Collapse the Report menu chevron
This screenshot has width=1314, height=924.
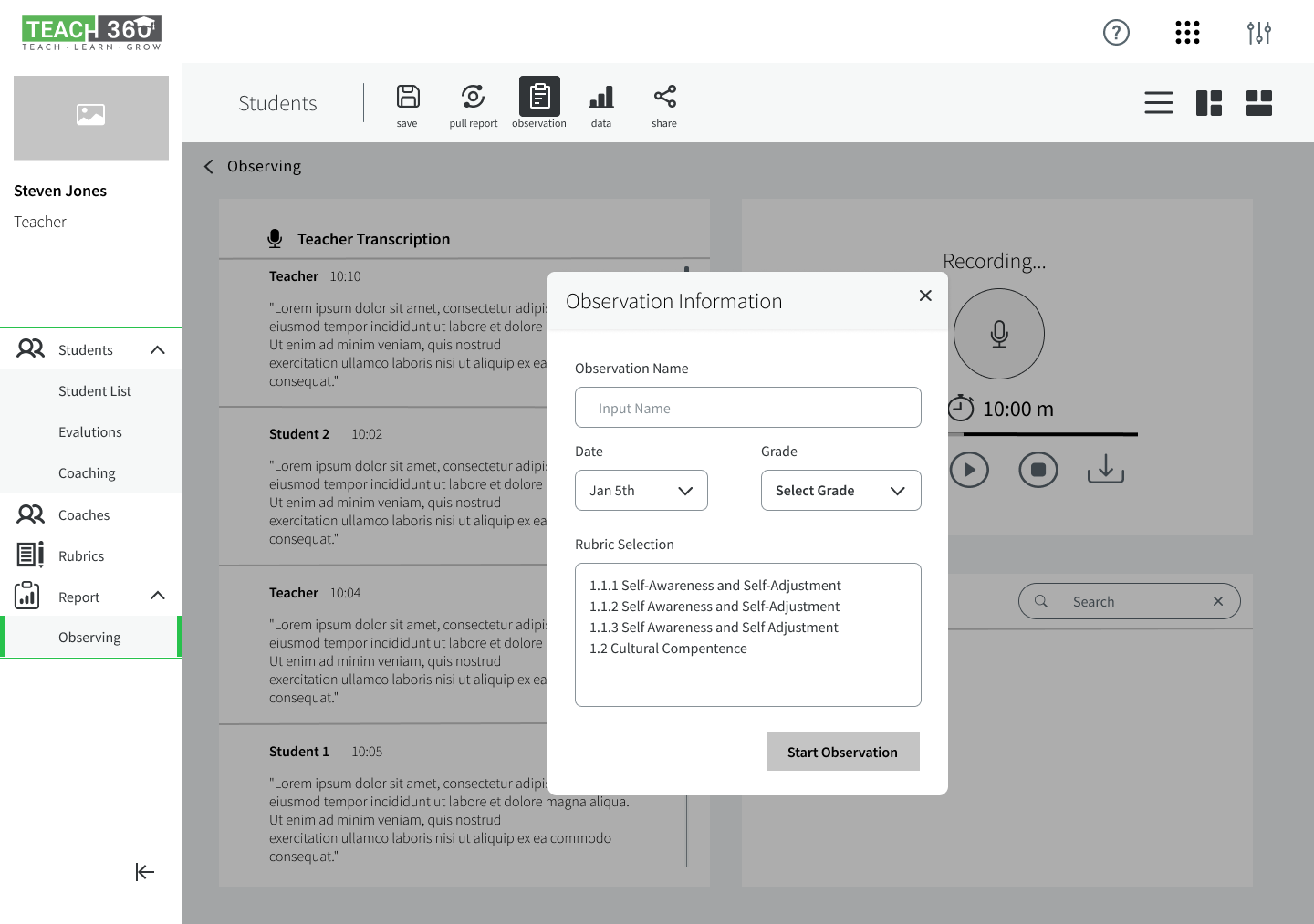click(x=158, y=596)
